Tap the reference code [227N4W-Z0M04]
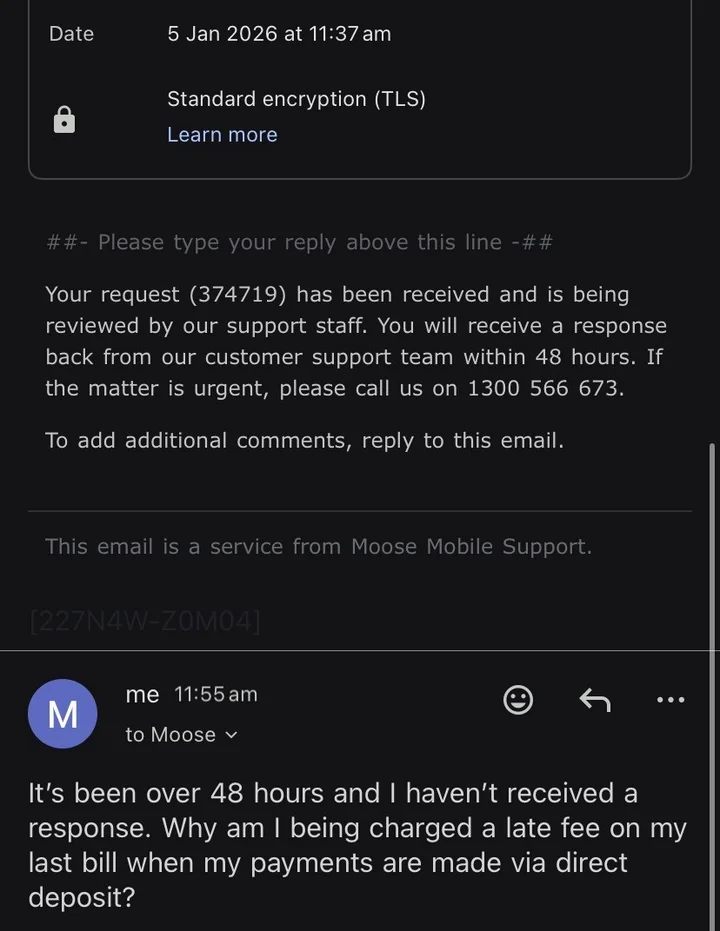 click(146, 622)
